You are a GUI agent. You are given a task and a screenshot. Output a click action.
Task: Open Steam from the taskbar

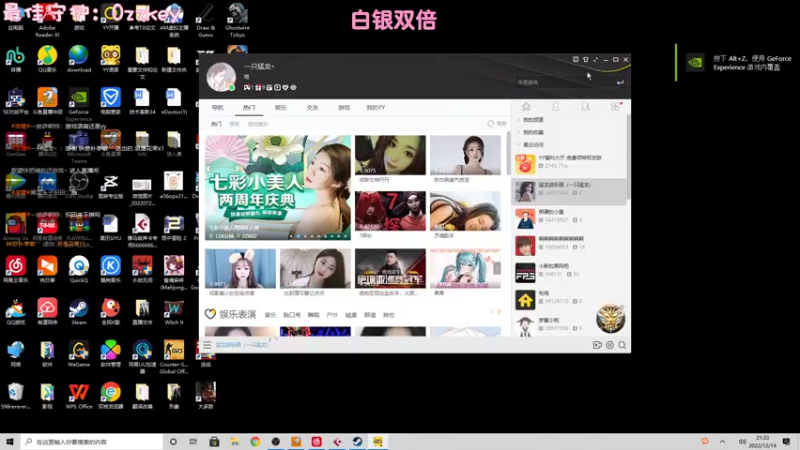357,441
